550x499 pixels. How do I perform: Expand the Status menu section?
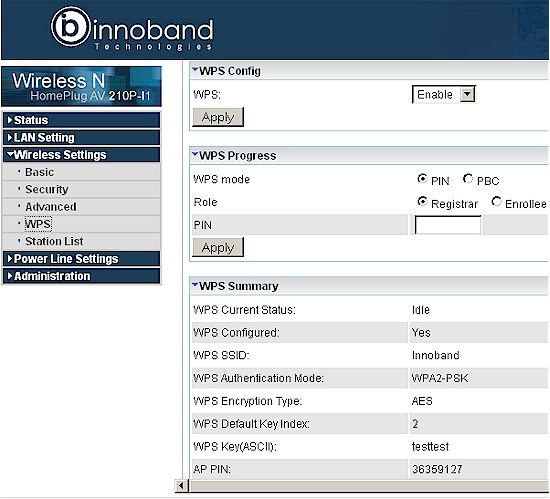(x=81, y=120)
